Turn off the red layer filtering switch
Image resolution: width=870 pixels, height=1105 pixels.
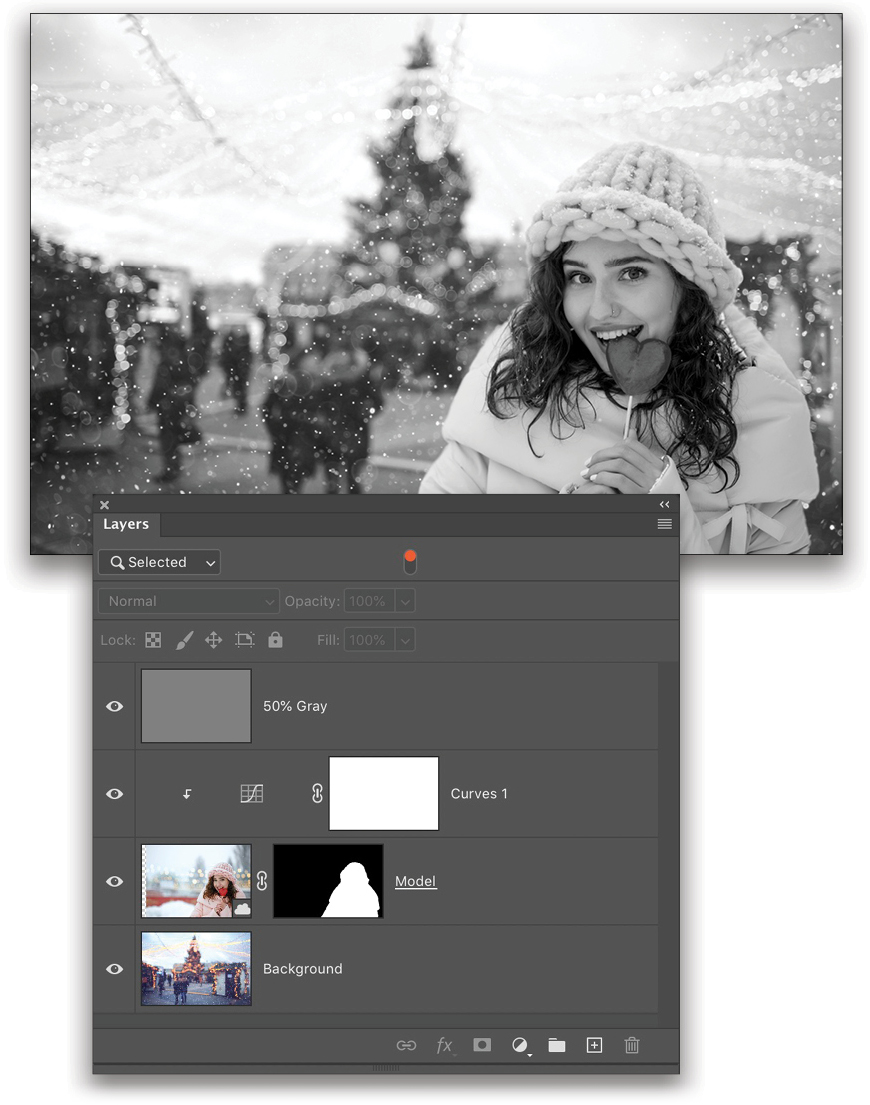tap(410, 561)
